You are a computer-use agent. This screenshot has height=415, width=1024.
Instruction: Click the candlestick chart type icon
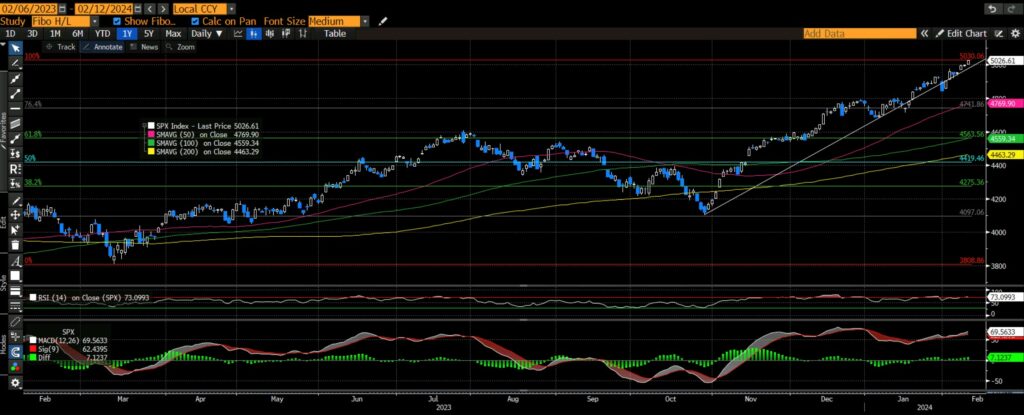[x=253, y=33]
